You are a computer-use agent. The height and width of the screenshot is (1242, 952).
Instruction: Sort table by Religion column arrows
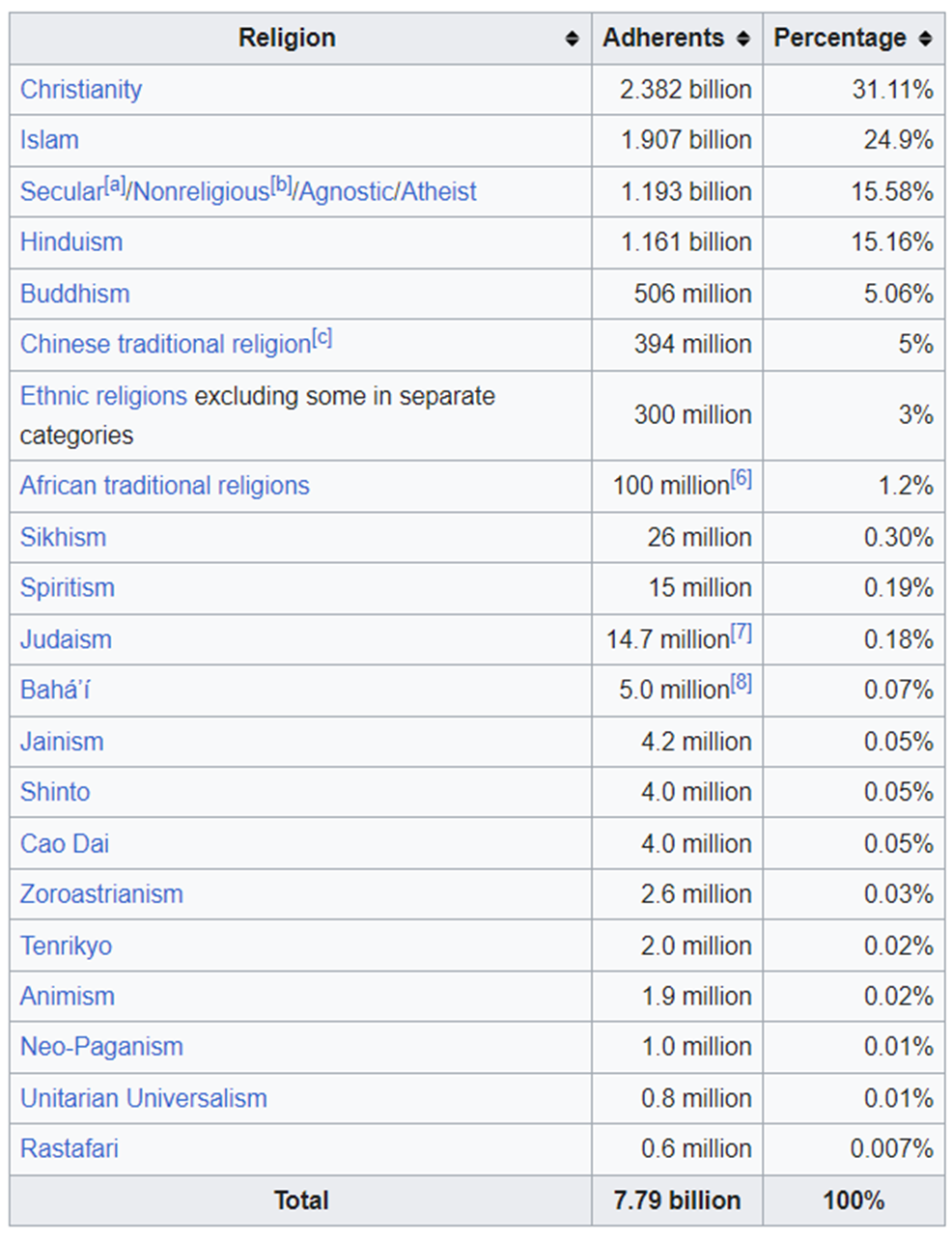tap(572, 39)
